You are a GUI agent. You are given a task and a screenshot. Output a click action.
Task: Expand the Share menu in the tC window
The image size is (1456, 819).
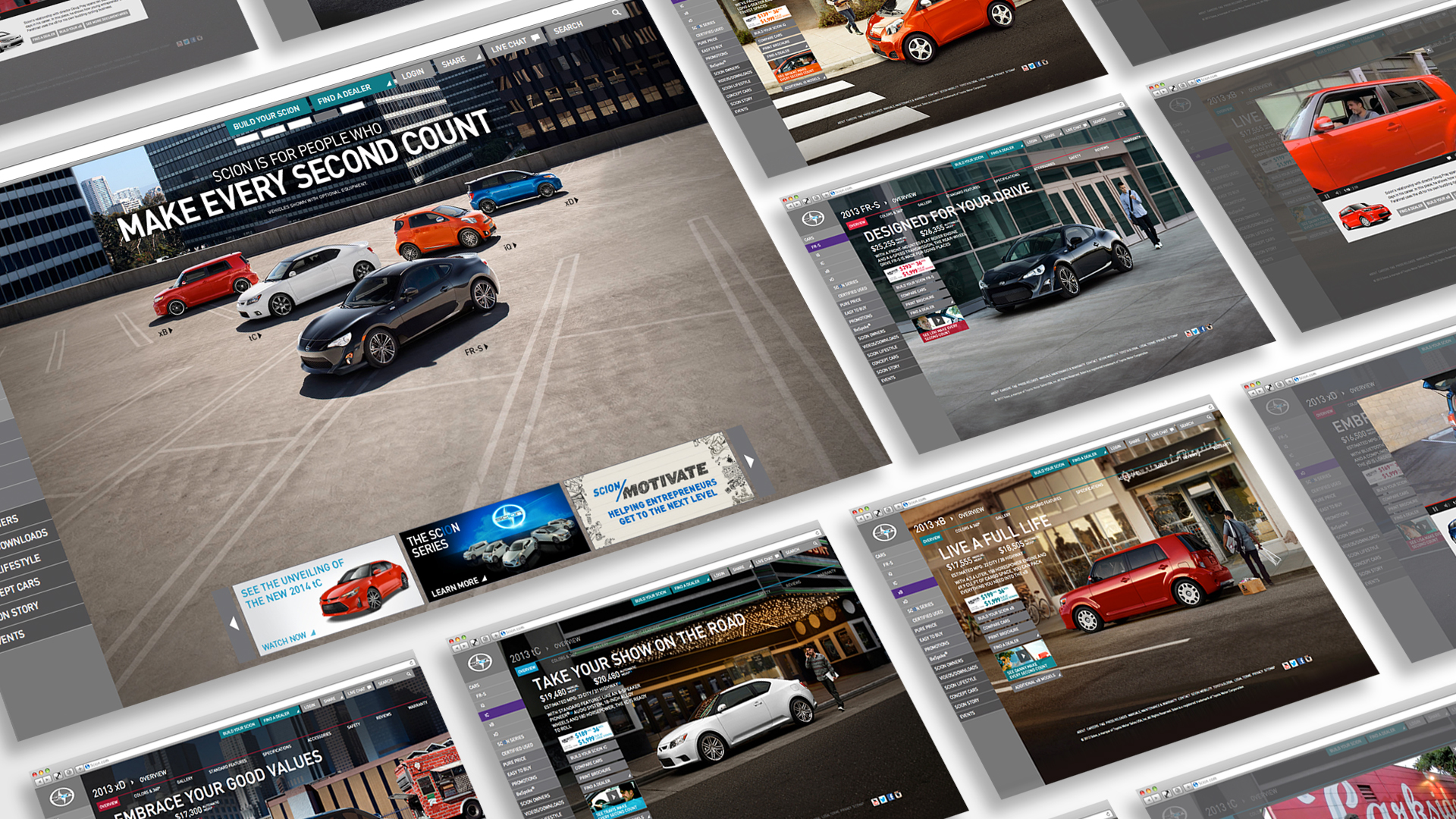tap(741, 568)
